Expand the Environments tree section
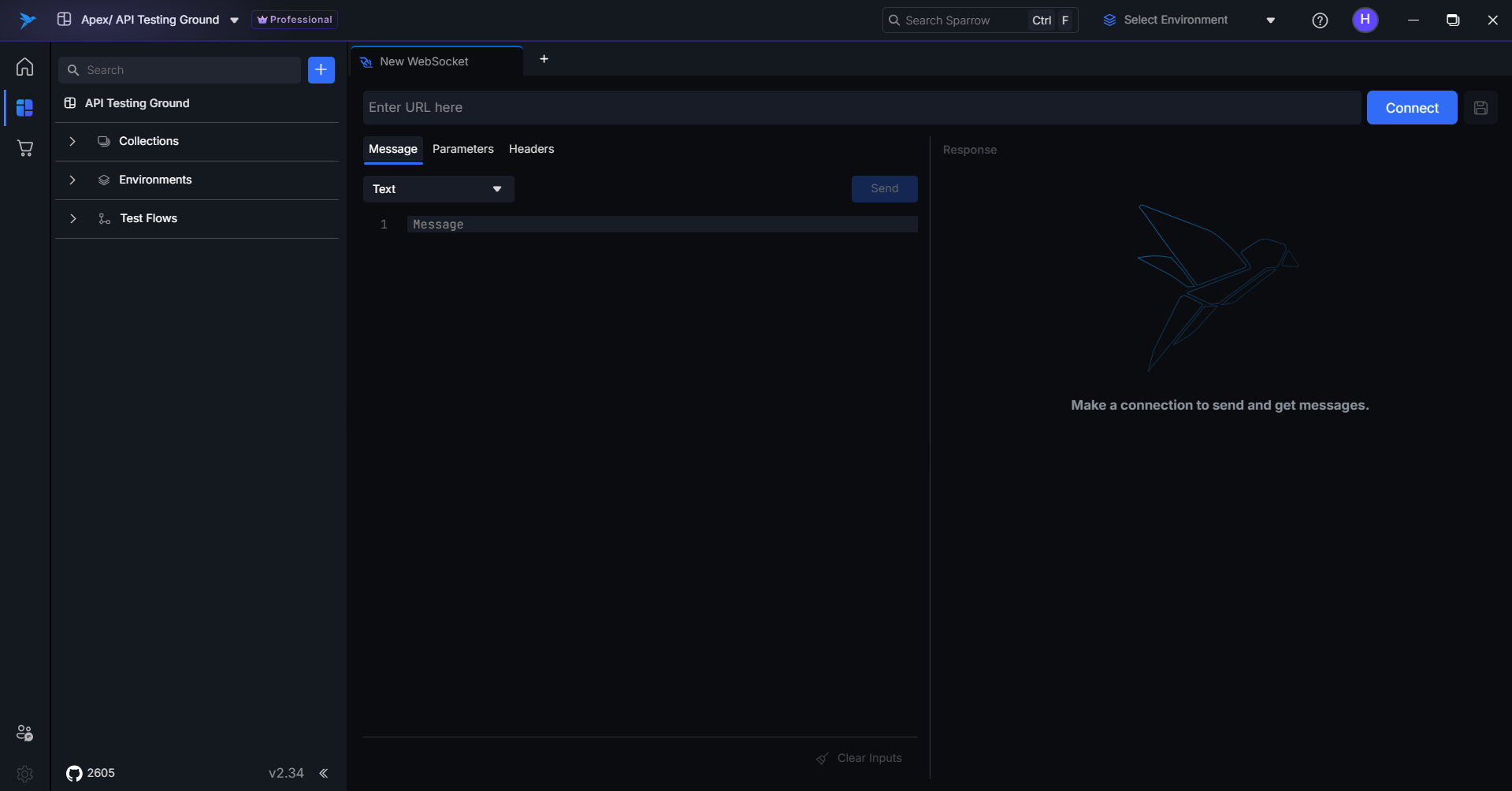 pyautogui.click(x=72, y=180)
